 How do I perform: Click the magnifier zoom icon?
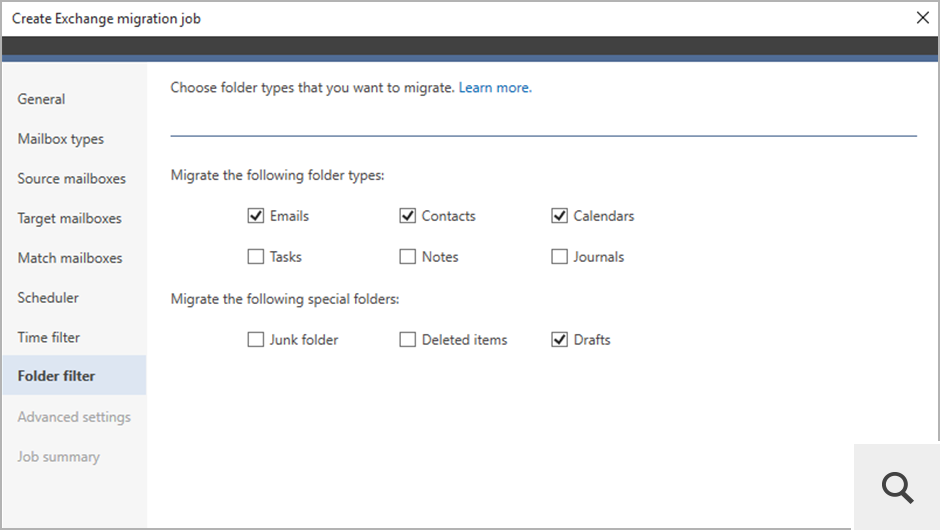pyautogui.click(x=897, y=487)
